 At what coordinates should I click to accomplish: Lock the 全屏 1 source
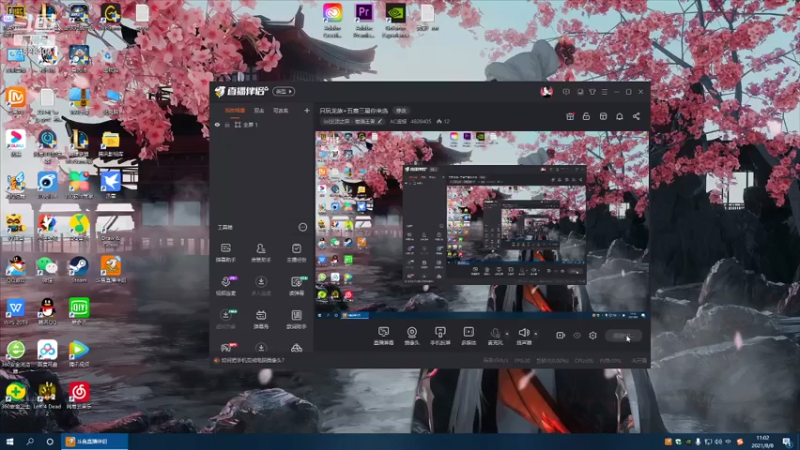click(x=227, y=124)
